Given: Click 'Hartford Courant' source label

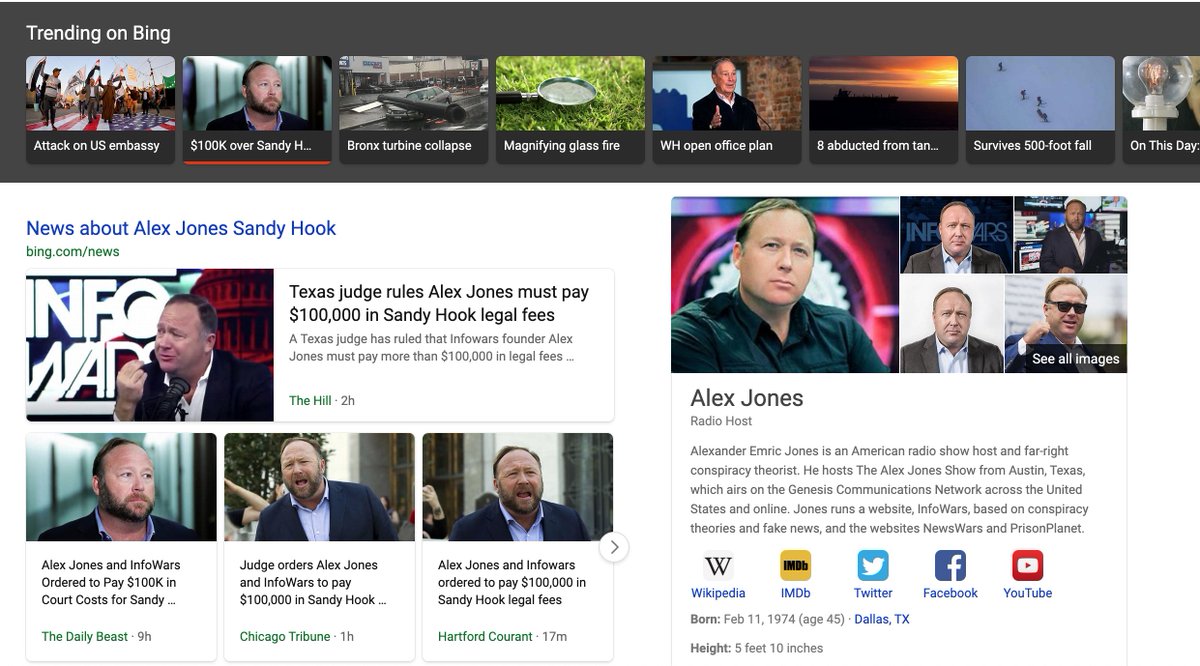Looking at the screenshot, I should click(x=485, y=637).
